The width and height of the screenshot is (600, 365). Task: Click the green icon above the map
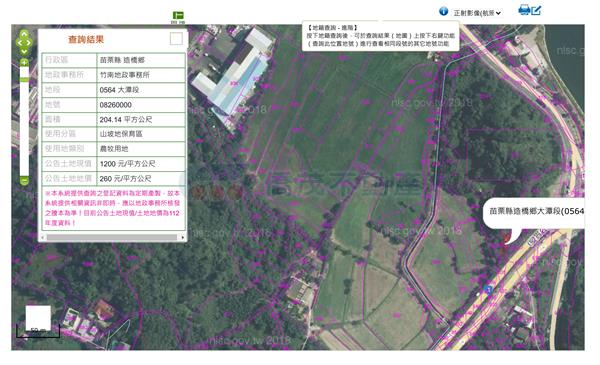click(x=178, y=15)
